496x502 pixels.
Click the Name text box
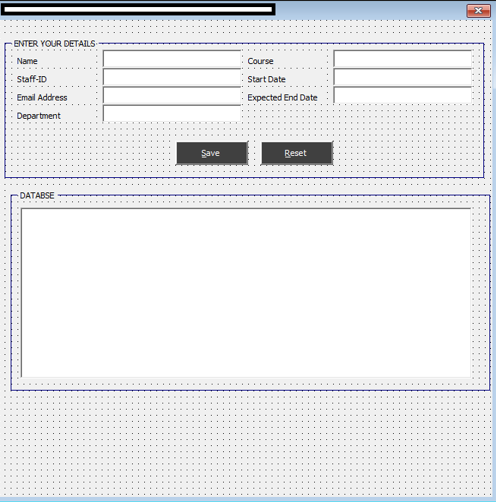click(172, 59)
